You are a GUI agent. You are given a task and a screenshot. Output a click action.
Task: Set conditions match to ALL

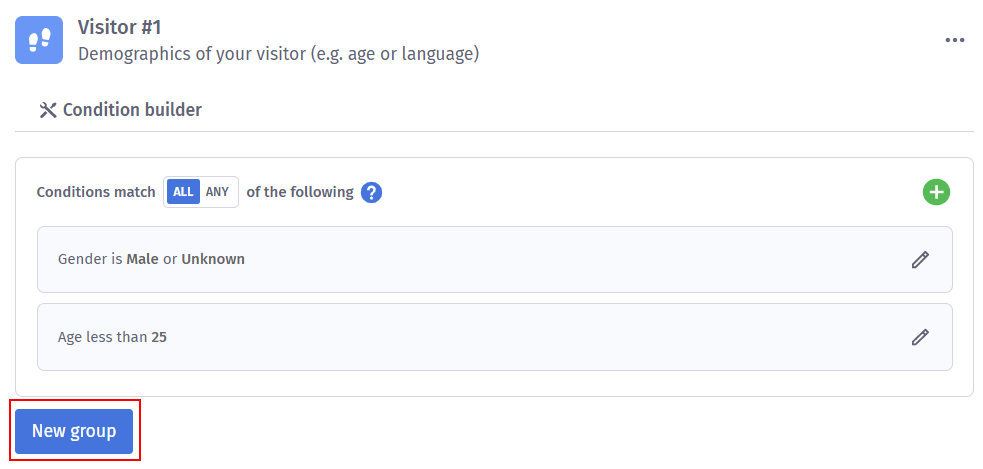[x=183, y=192]
